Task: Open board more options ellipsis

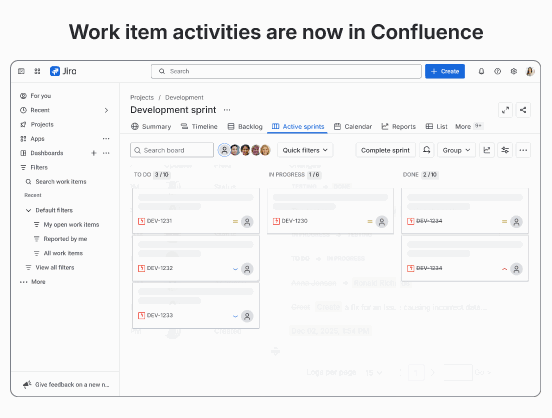Action: pyautogui.click(x=523, y=150)
